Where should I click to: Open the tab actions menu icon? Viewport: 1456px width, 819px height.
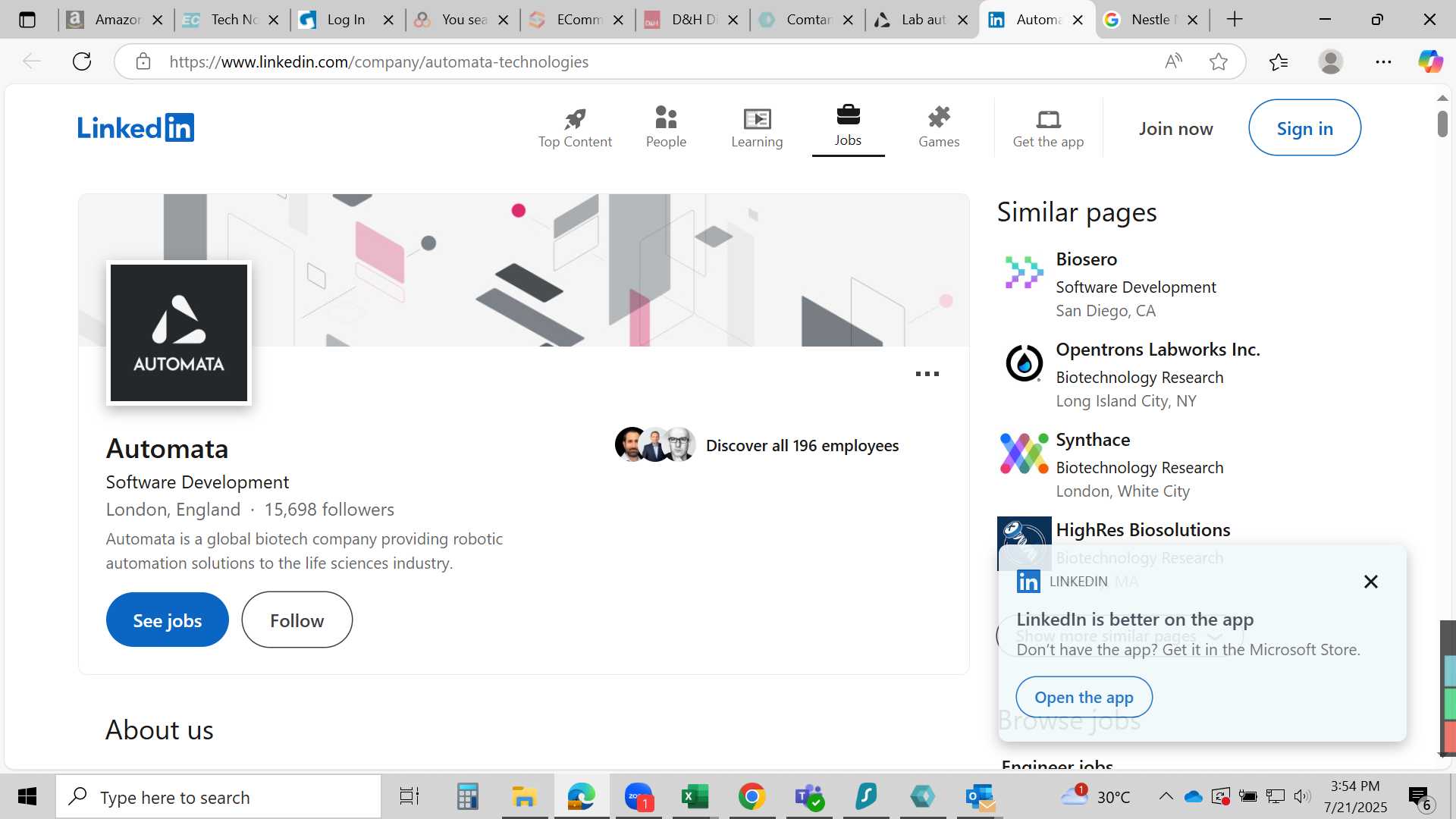click(x=27, y=20)
